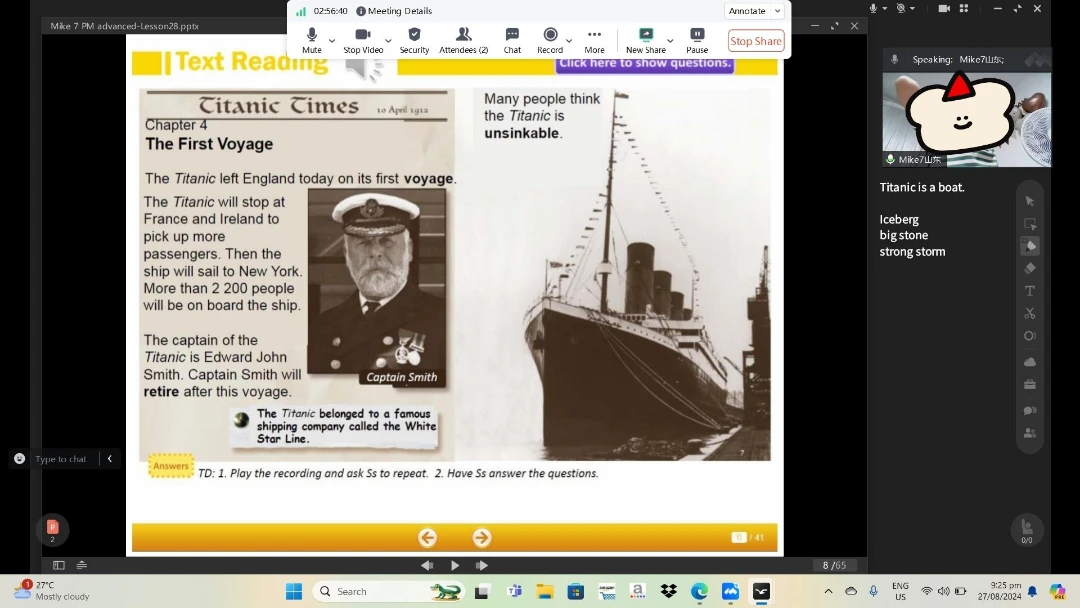Check the green connection signal icon
The width and height of the screenshot is (1080, 608).
point(301,11)
